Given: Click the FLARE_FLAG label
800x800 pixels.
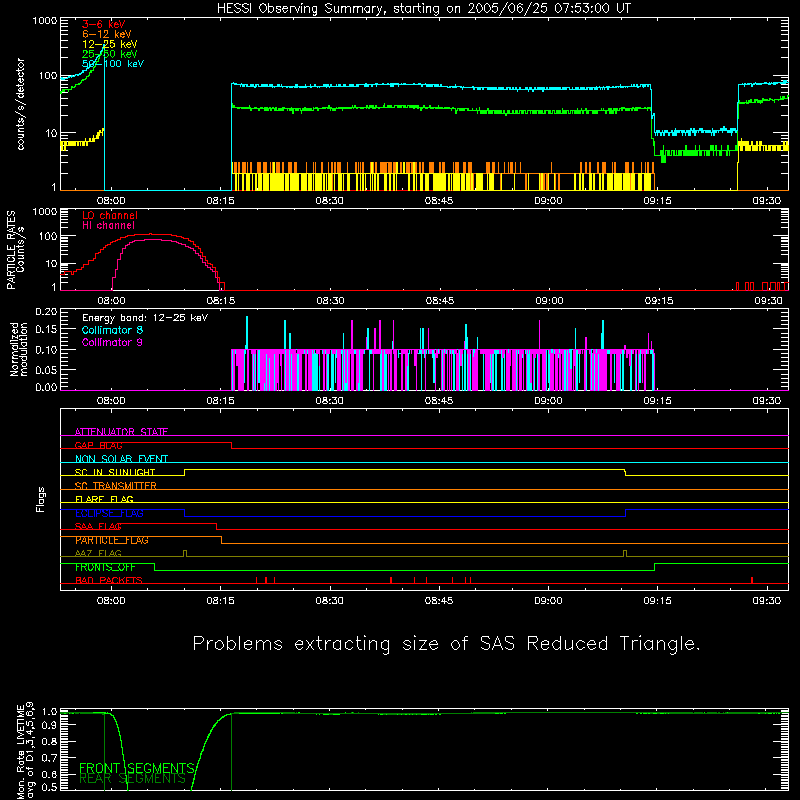Looking at the screenshot, I should click(x=104, y=499).
